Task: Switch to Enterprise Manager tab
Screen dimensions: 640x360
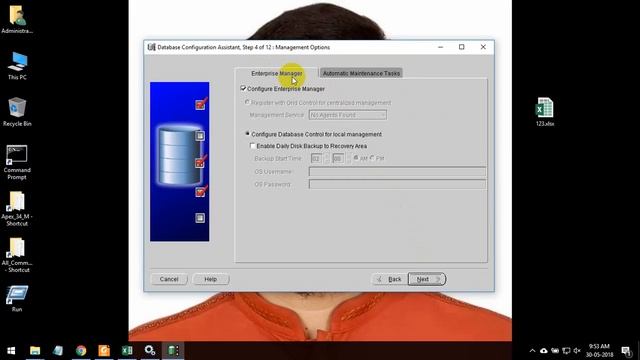Action: [x=277, y=73]
